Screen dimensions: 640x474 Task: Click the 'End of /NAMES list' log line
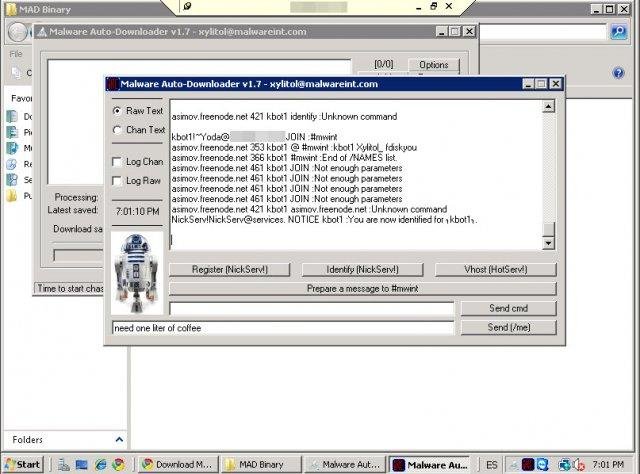pos(284,158)
